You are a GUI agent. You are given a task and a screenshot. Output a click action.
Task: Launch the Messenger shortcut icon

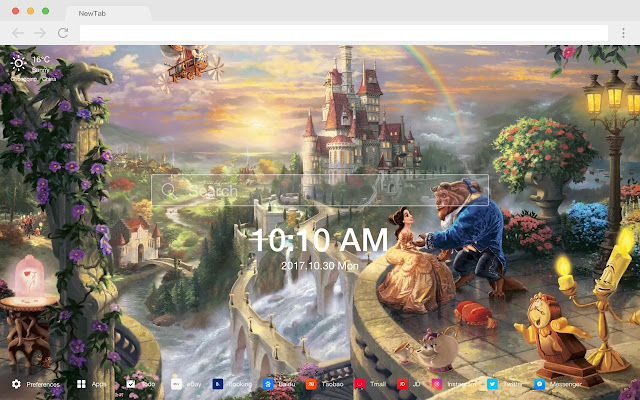(x=539, y=384)
